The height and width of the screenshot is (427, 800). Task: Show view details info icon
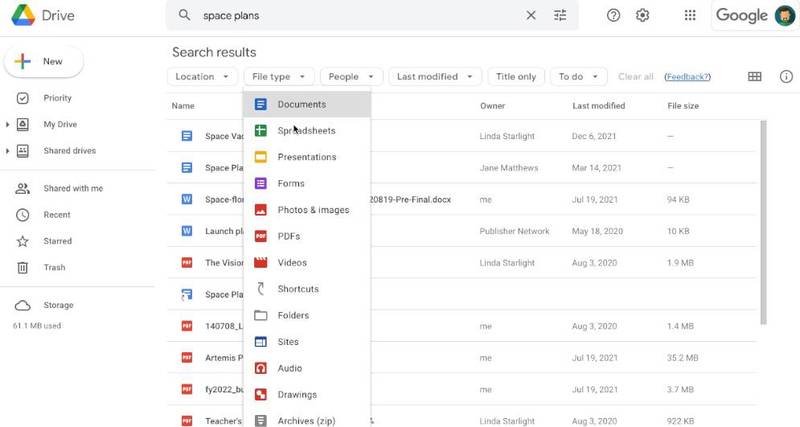pos(786,77)
